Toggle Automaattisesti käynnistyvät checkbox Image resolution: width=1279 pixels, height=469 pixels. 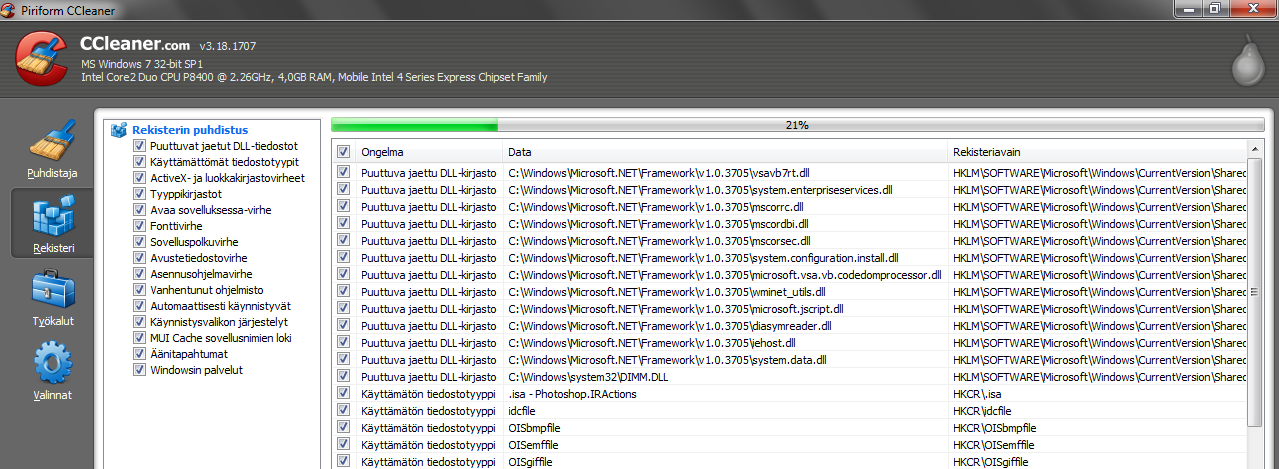click(x=139, y=306)
